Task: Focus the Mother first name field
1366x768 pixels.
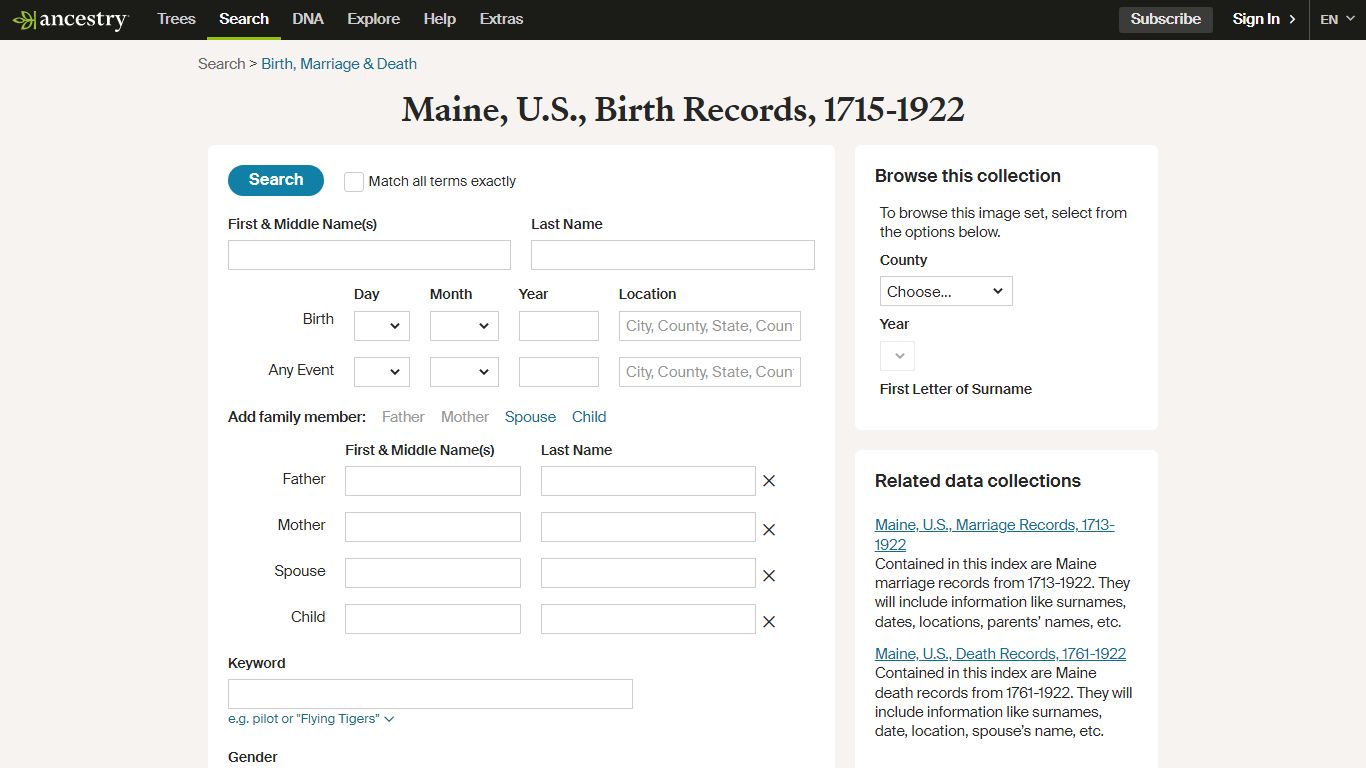Action: (433, 527)
